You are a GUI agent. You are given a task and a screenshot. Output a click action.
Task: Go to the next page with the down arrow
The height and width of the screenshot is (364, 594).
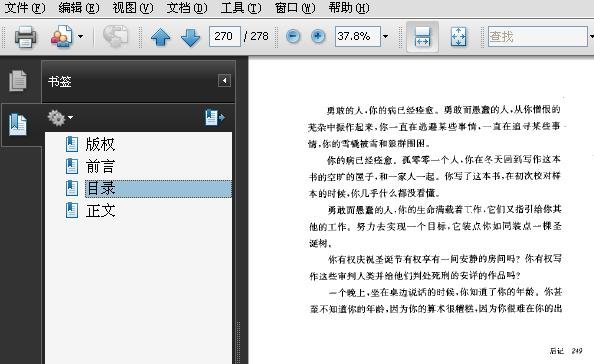pos(190,37)
